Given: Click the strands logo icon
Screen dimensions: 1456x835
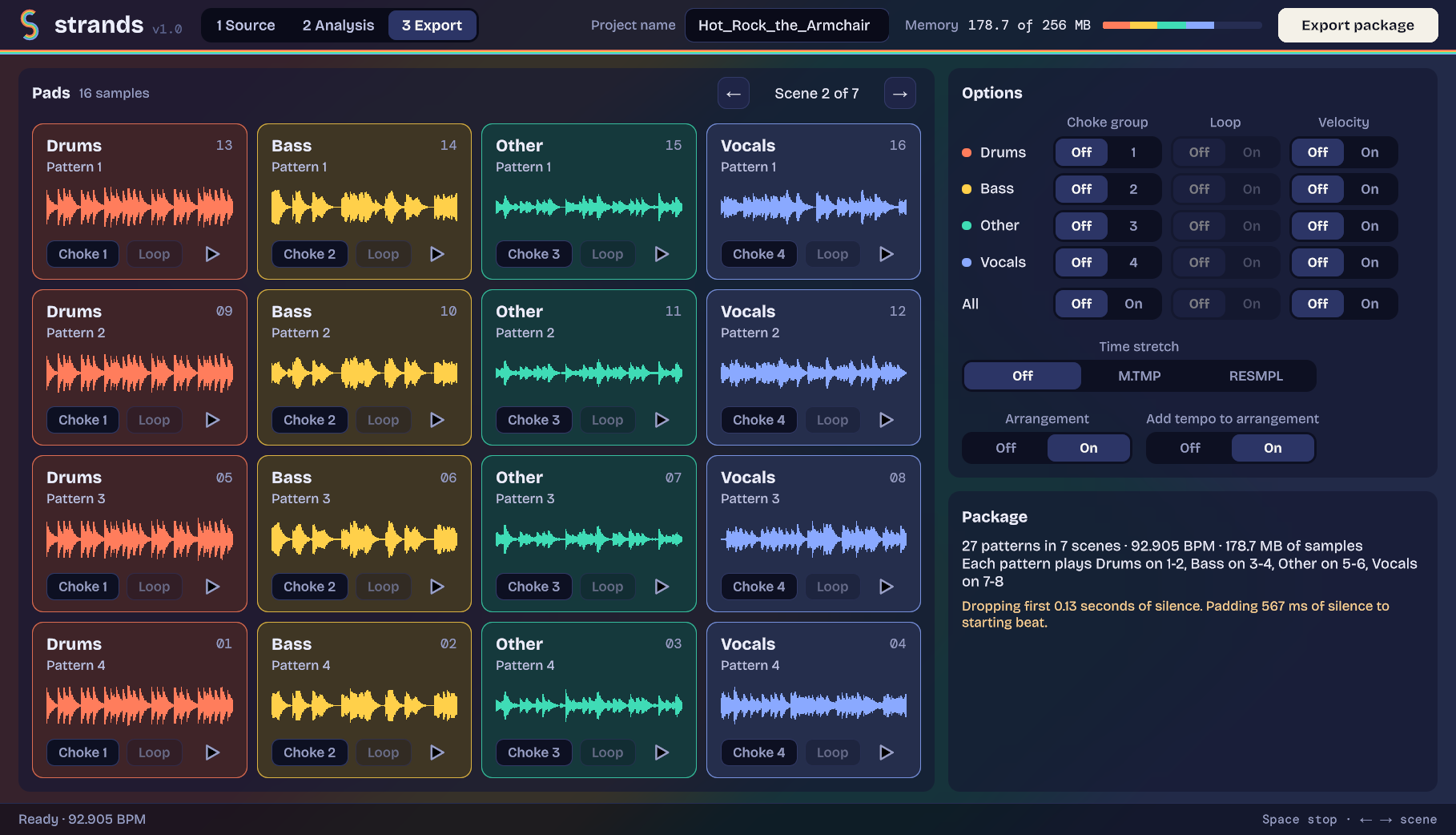Looking at the screenshot, I should 30,25.
